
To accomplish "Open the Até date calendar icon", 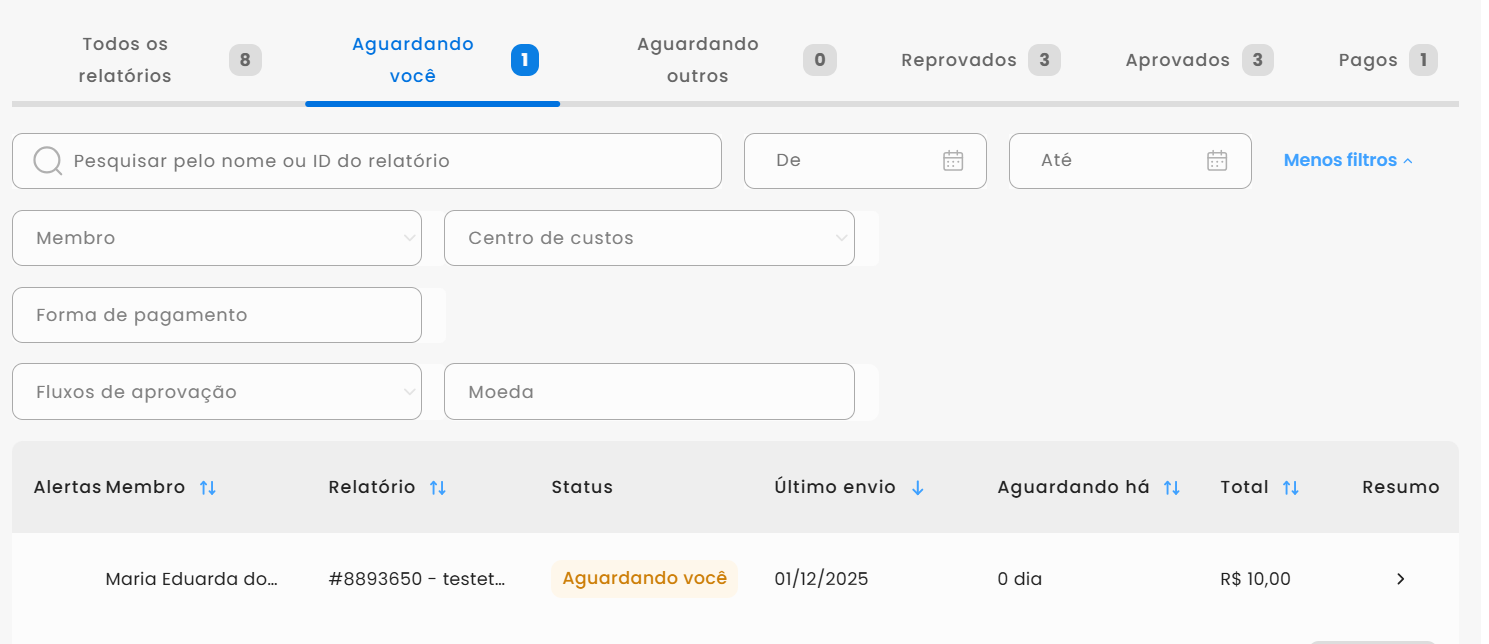I will [1216, 161].
